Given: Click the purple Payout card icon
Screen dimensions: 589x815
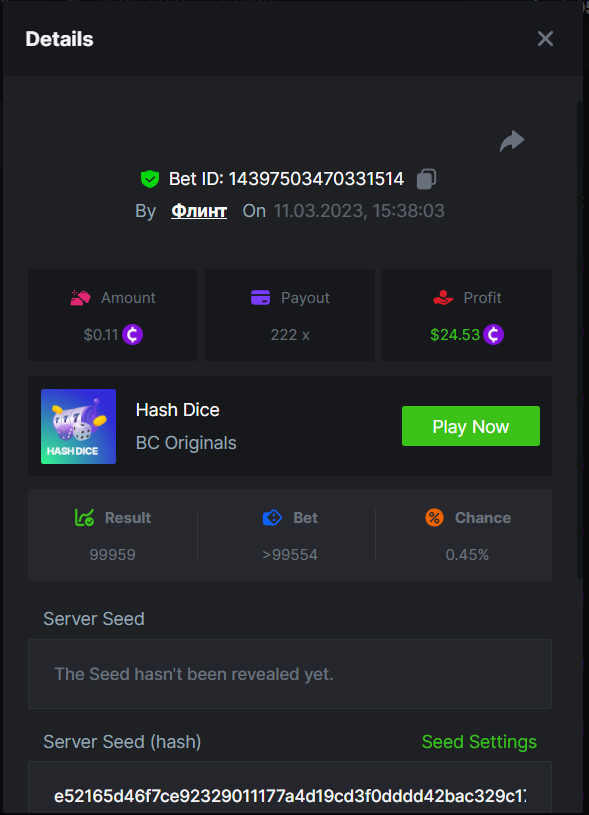Looking at the screenshot, I should pos(260,298).
